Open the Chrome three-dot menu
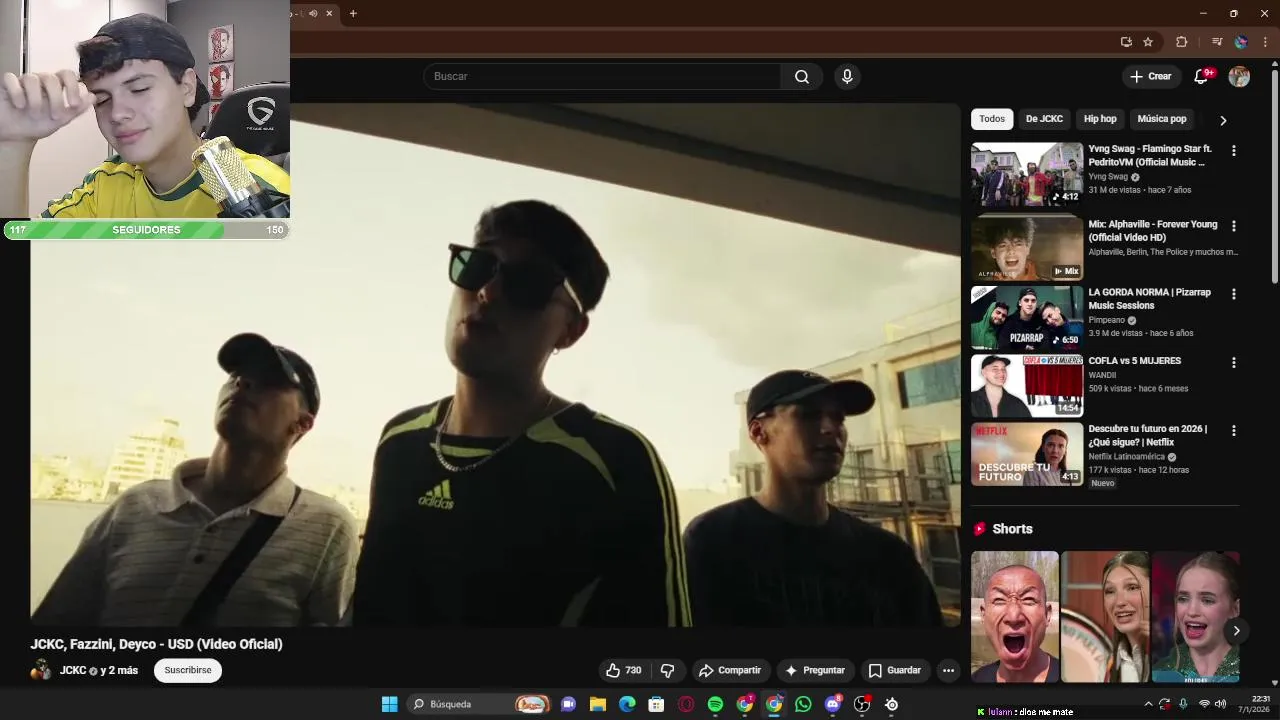 coord(1265,42)
